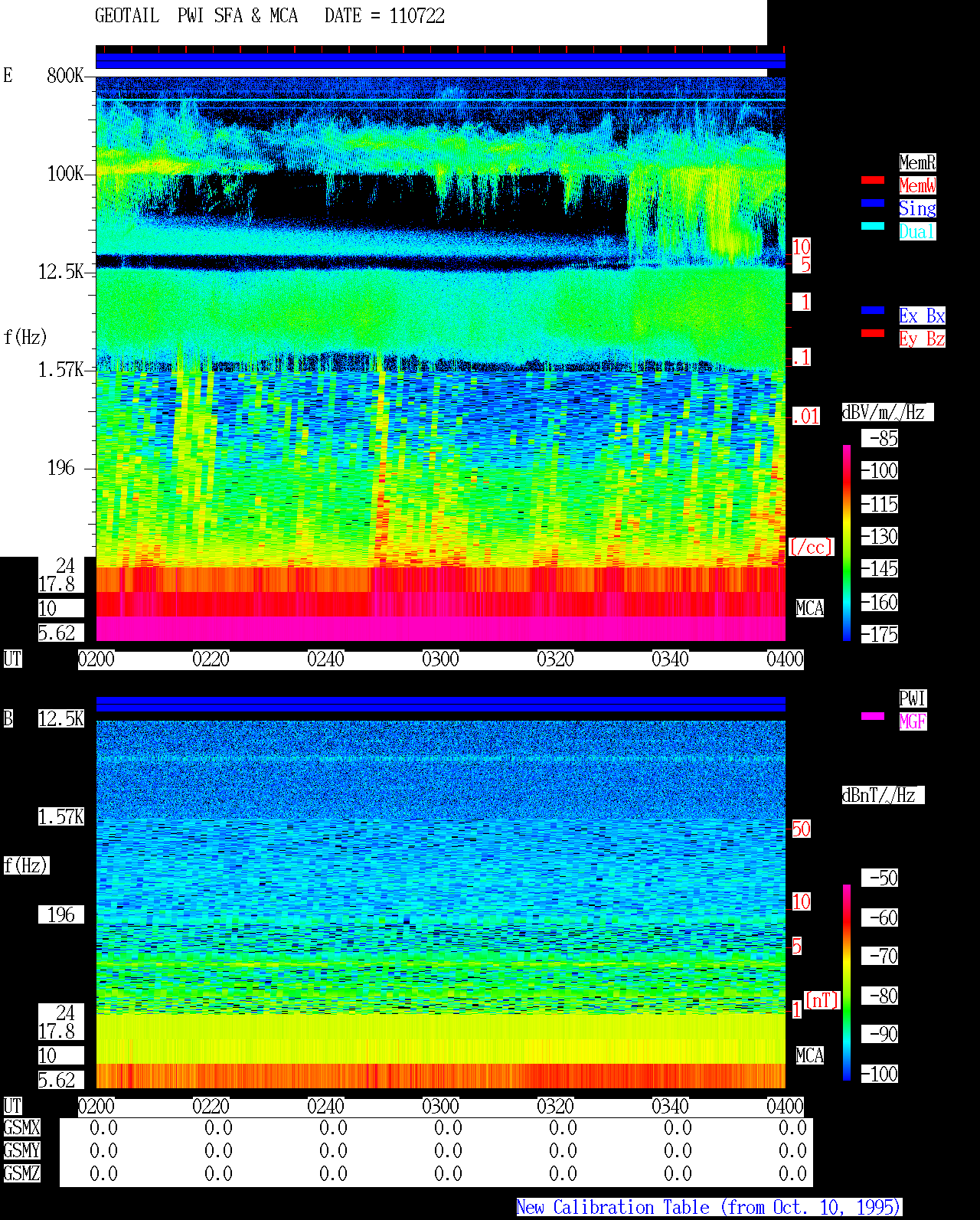Click the blue mode bar above the B panel

[440, 704]
